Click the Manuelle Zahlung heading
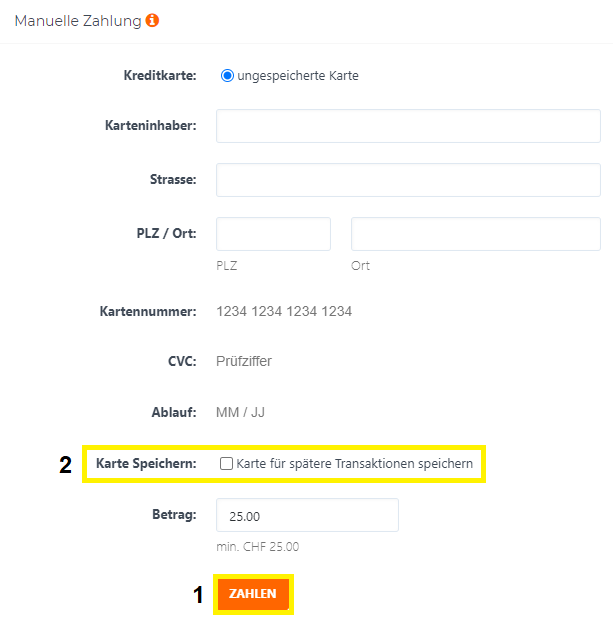The width and height of the screenshot is (613, 622). (78, 21)
